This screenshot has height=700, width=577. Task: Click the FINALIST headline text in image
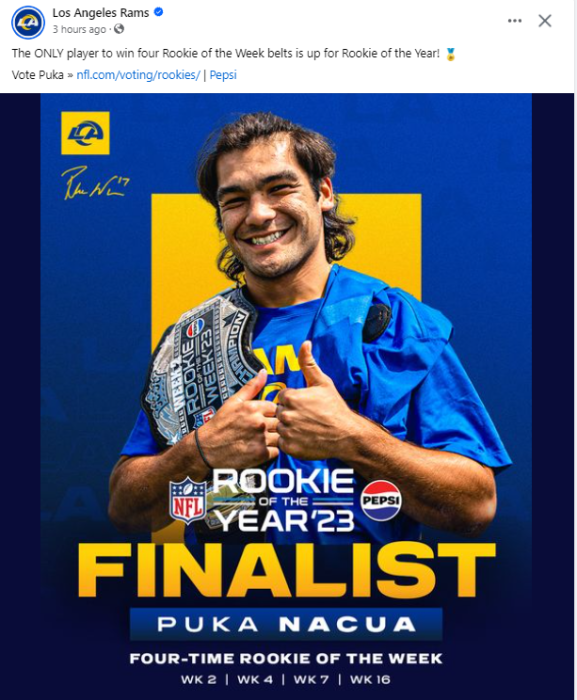pyautogui.click(x=287, y=570)
